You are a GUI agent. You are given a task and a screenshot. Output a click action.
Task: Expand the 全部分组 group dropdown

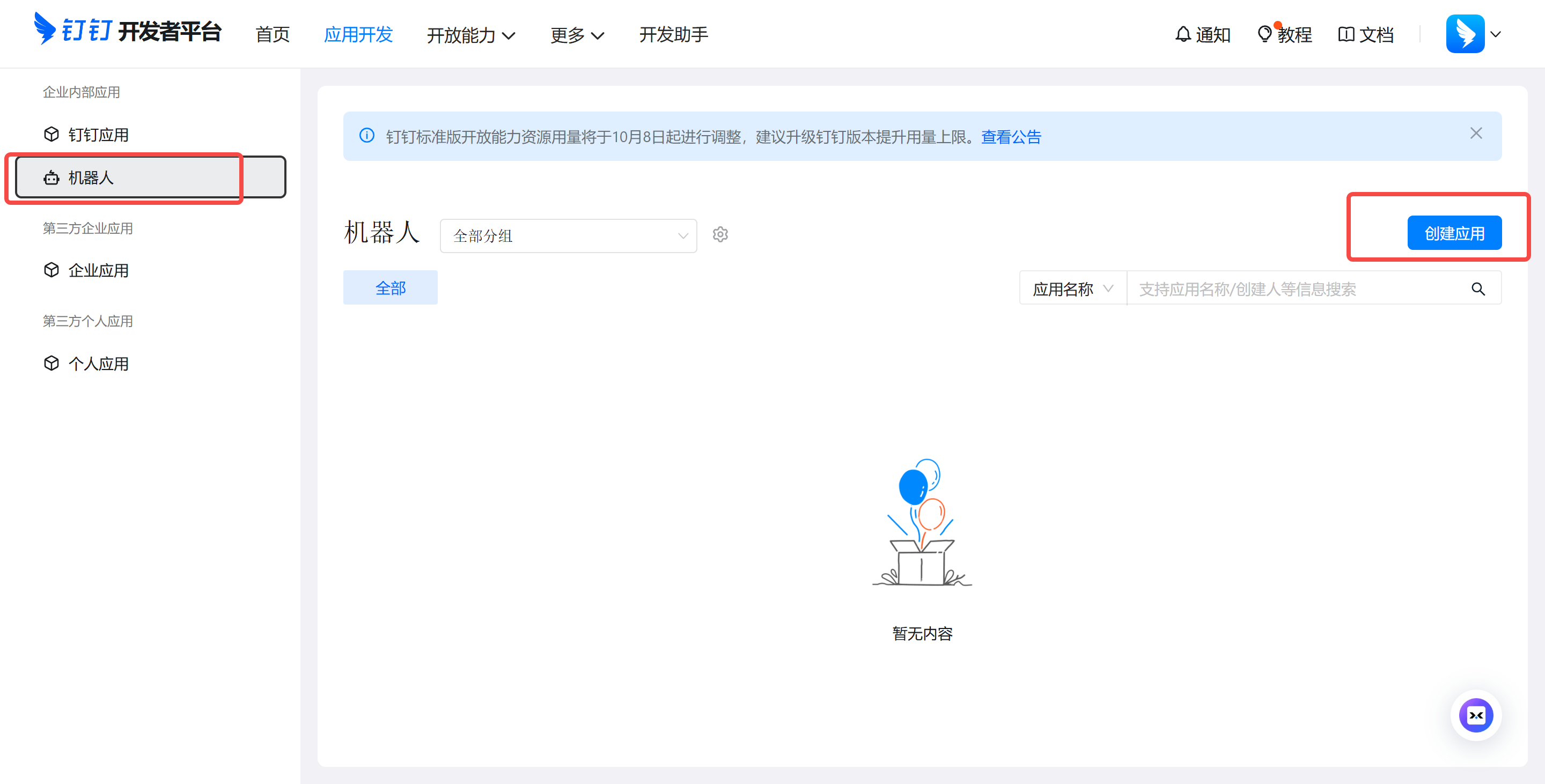tap(568, 235)
